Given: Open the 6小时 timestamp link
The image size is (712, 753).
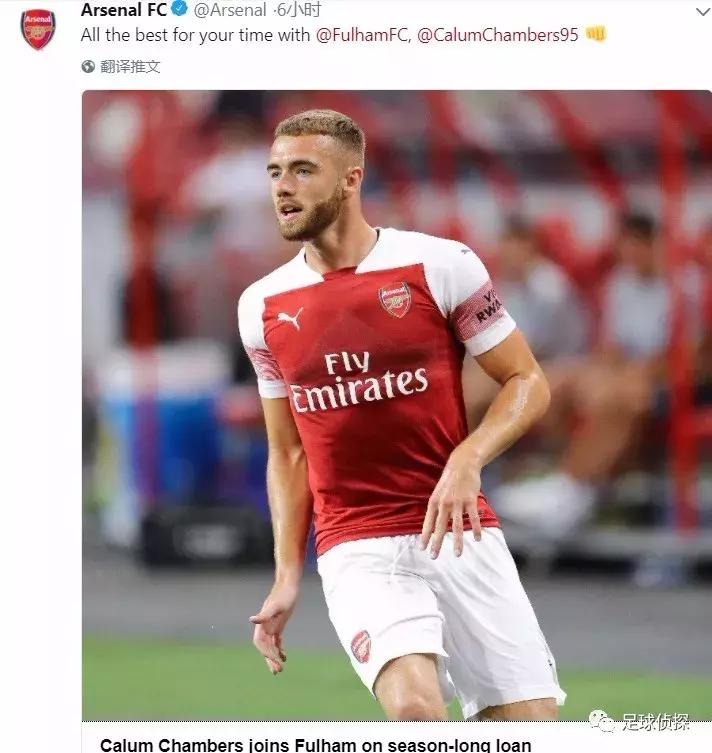Looking at the screenshot, I should tap(299, 11).
